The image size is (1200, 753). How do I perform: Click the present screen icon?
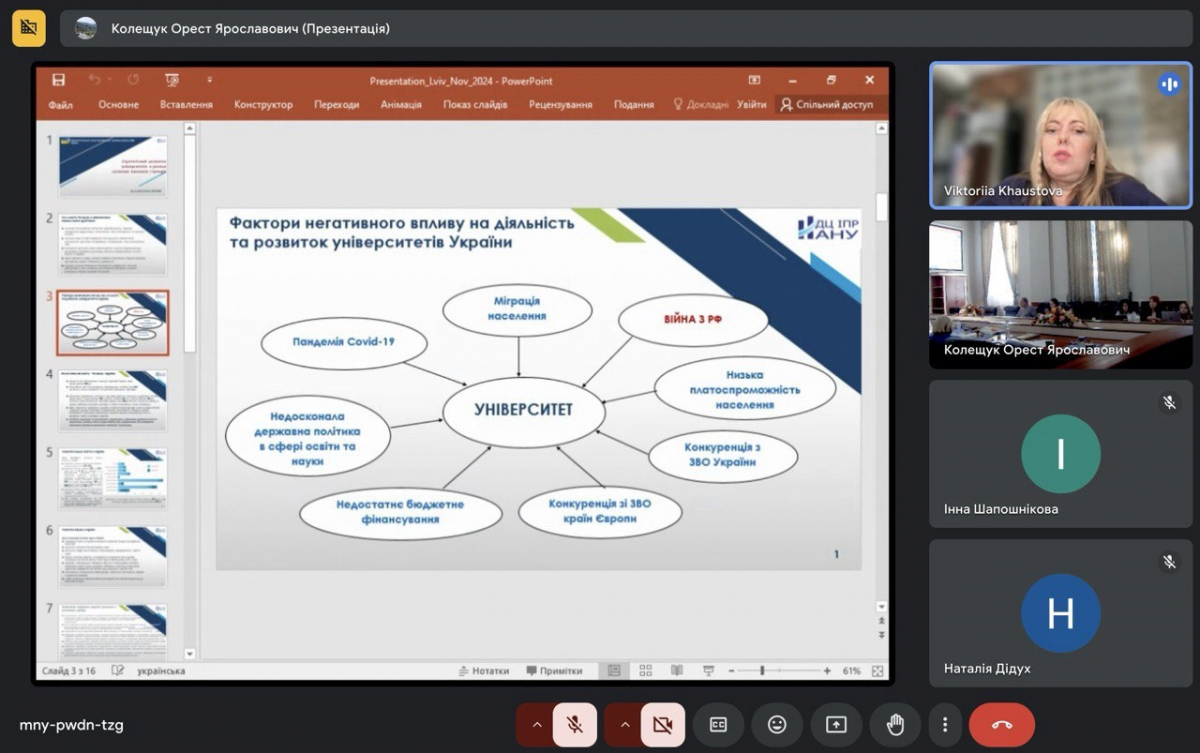pyautogui.click(x=836, y=725)
